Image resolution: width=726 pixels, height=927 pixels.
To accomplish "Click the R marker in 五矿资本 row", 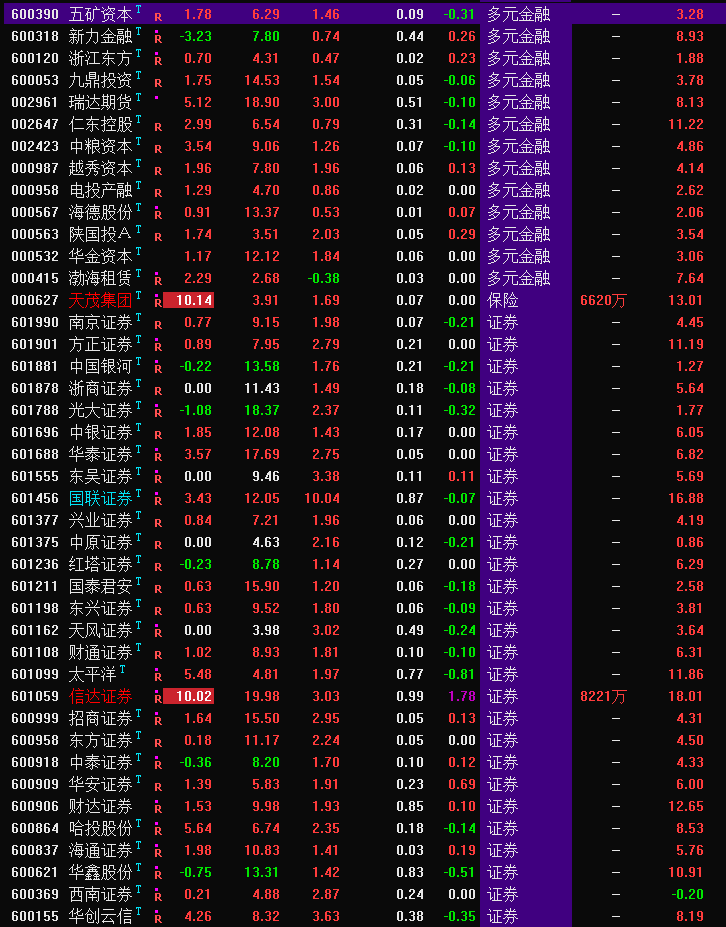I will [158, 17].
